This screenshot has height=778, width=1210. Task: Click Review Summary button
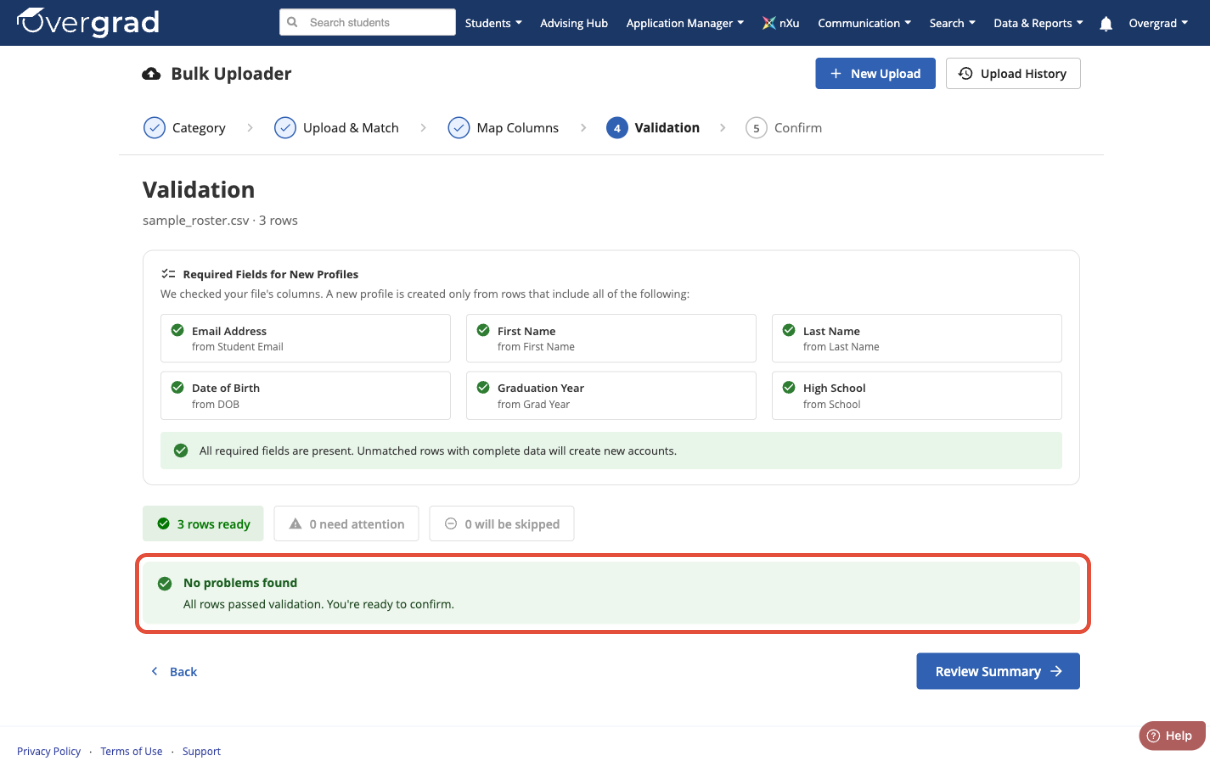pyautogui.click(x=998, y=671)
